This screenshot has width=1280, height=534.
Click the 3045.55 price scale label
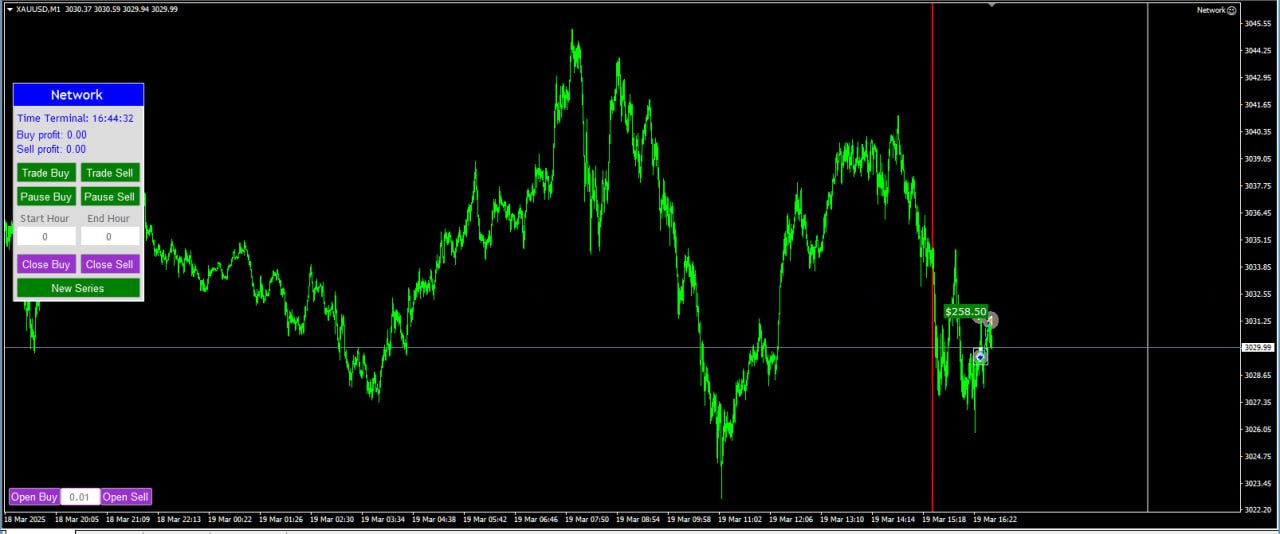pos(1257,23)
